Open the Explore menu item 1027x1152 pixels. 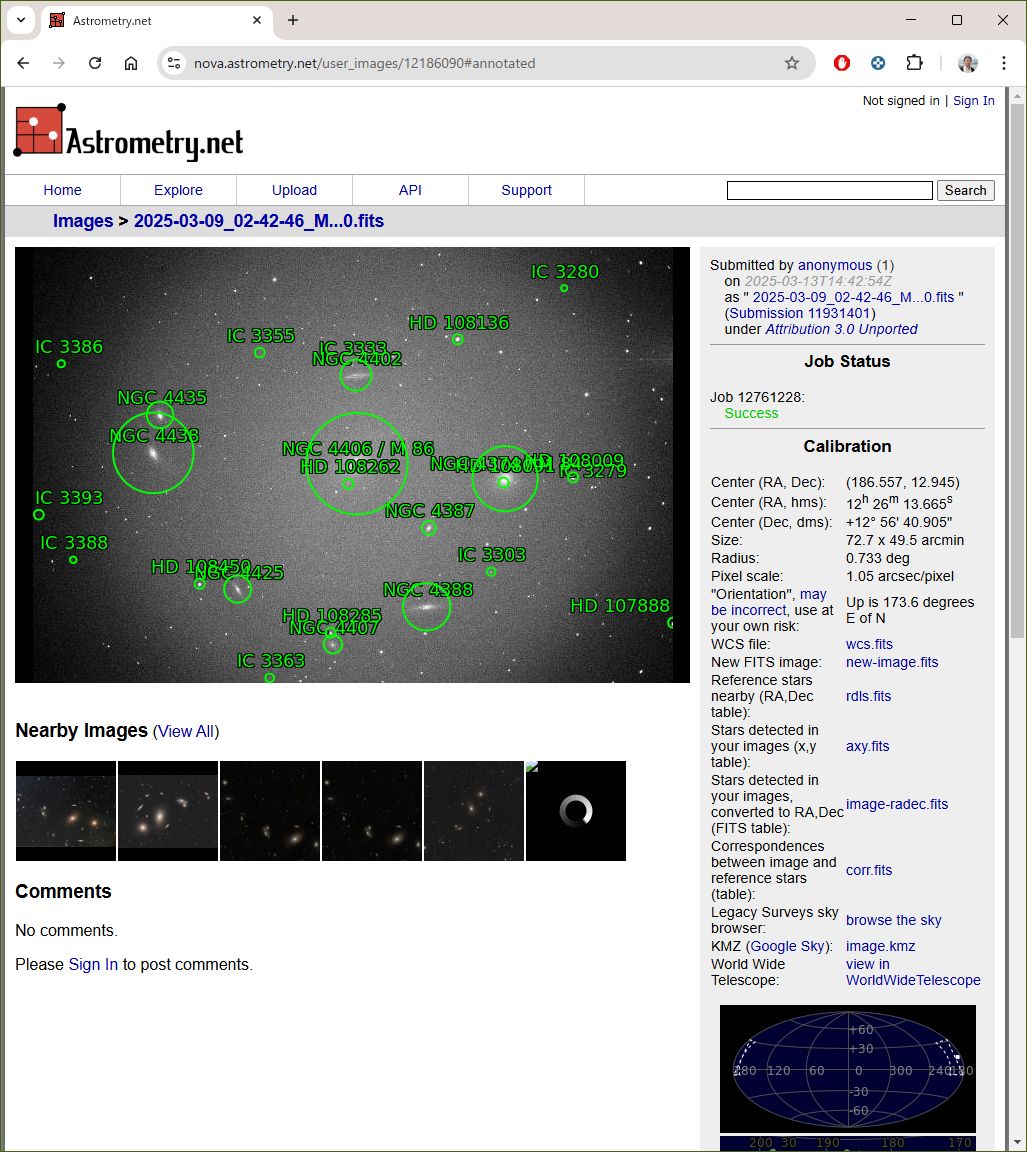pyautogui.click(x=178, y=190)
